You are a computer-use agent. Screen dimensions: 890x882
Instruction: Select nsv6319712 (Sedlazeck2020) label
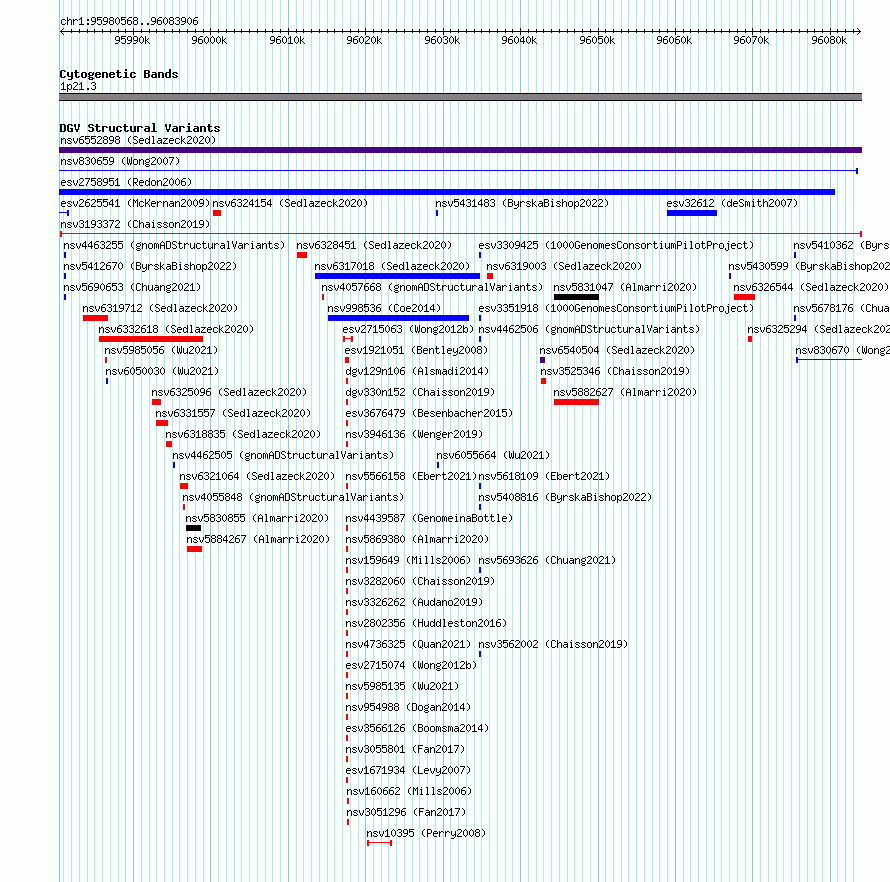[160, 308]
